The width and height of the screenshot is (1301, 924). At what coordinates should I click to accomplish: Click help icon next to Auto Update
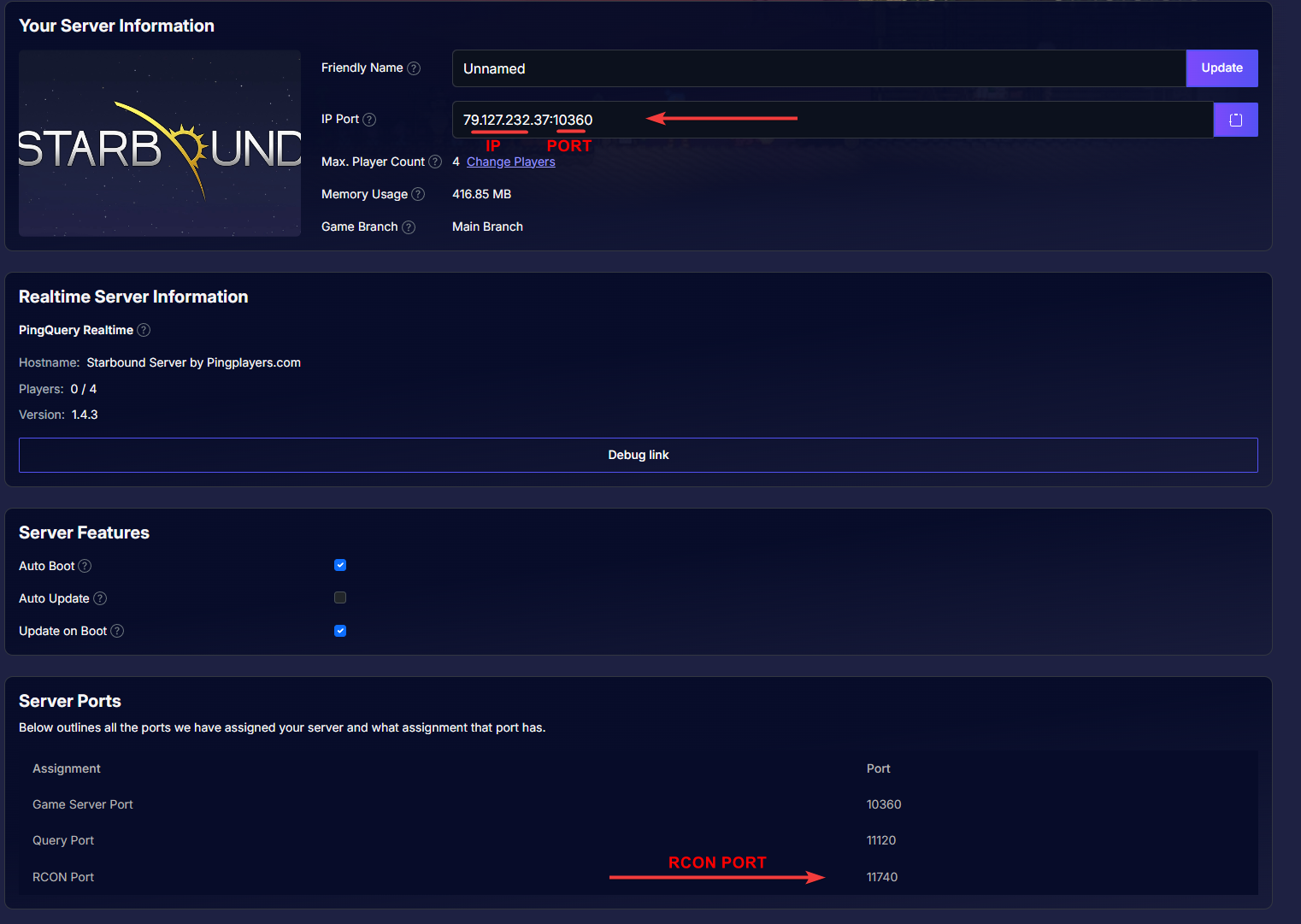pyautogui.click(x=100, y=598)
